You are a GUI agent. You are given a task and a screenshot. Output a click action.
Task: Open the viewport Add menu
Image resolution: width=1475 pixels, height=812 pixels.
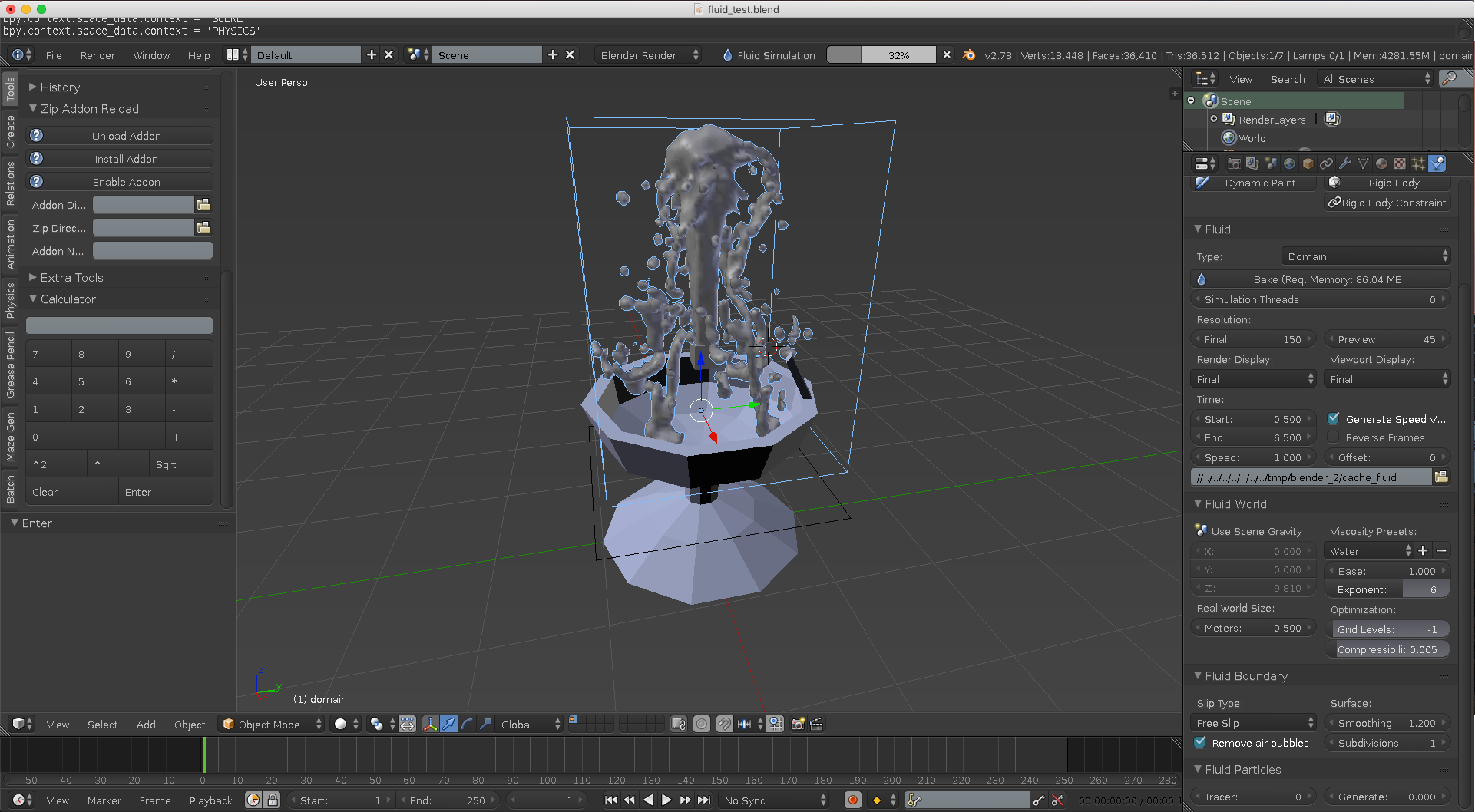146,724
